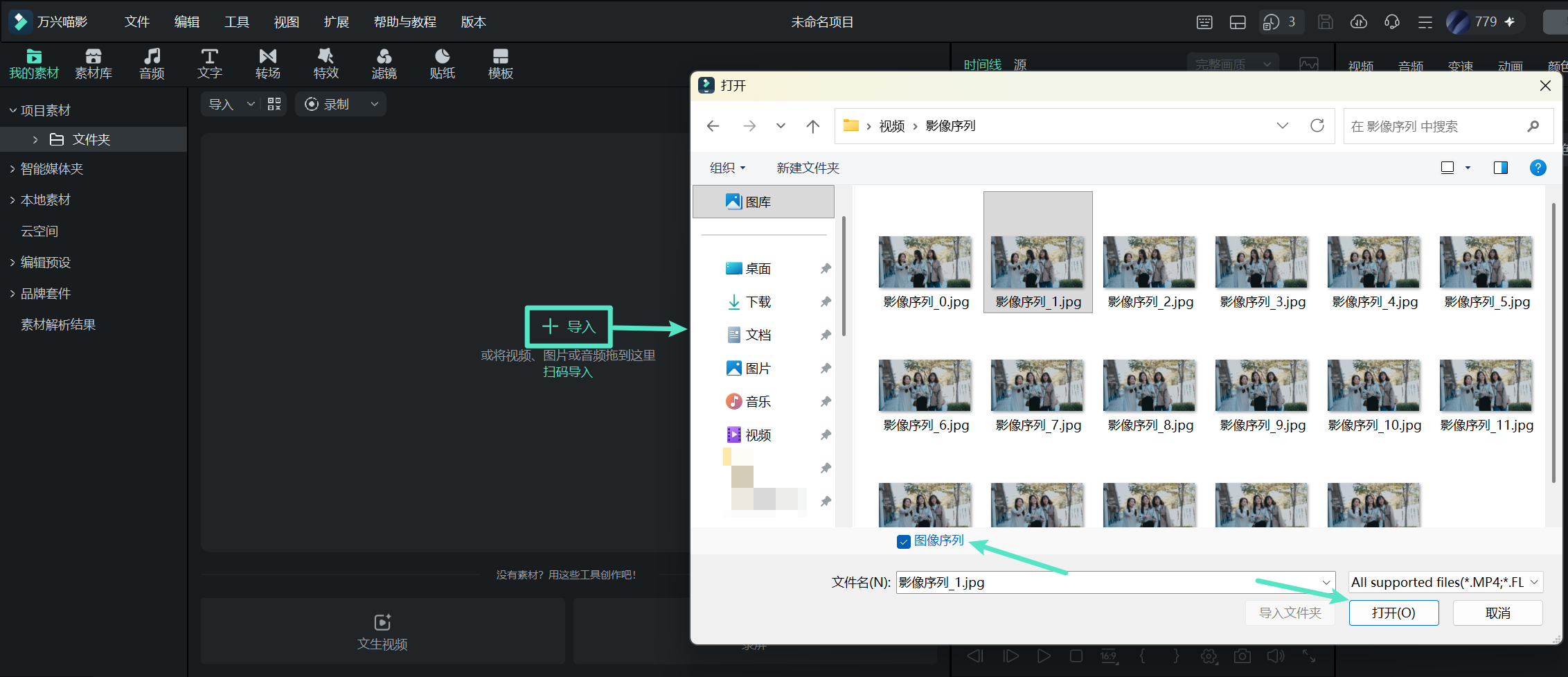Toggle the preview pane in dialog
Screen dimensions: 1568x677
1501,168
